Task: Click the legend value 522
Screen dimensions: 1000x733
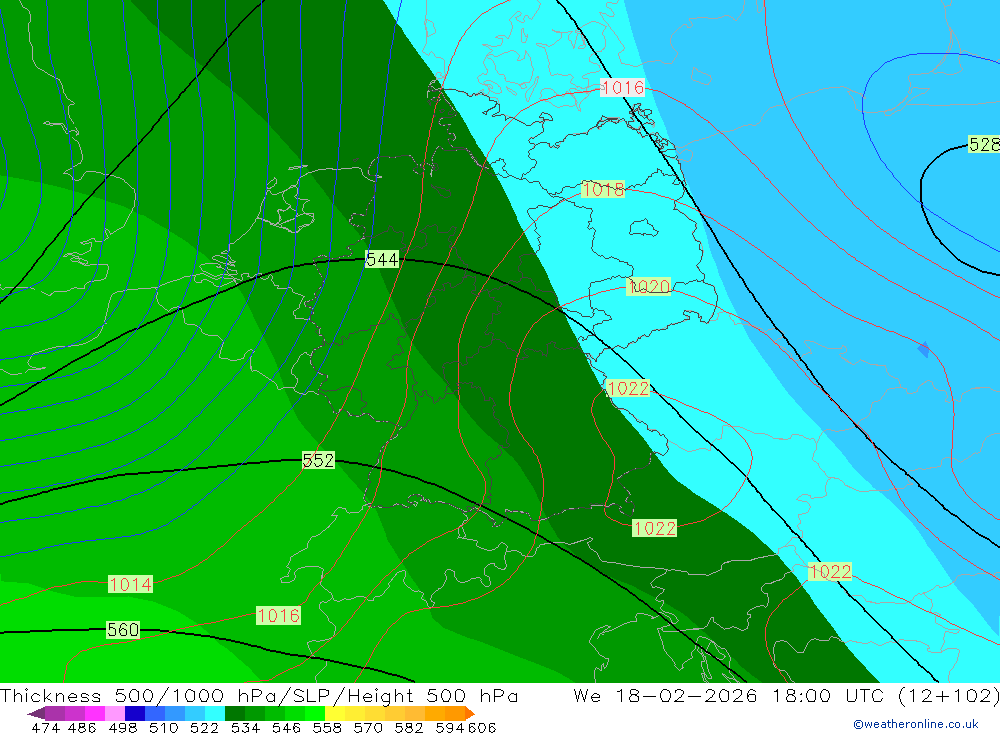Action: 204,728
